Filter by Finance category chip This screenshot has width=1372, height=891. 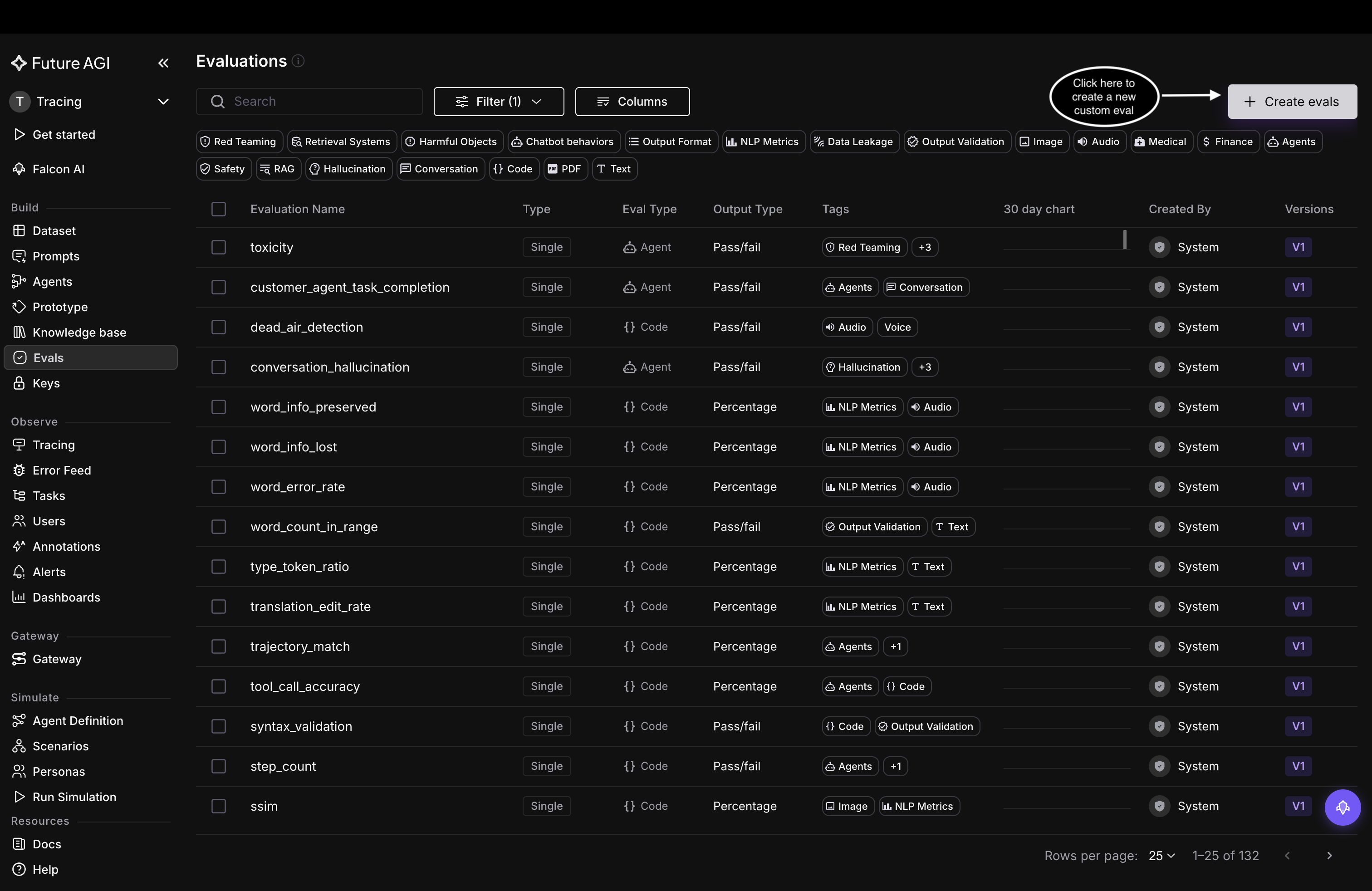1229,141
